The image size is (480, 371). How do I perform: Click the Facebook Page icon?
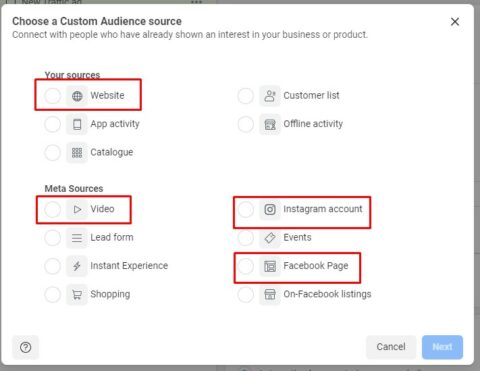click(x=270, y=266)
